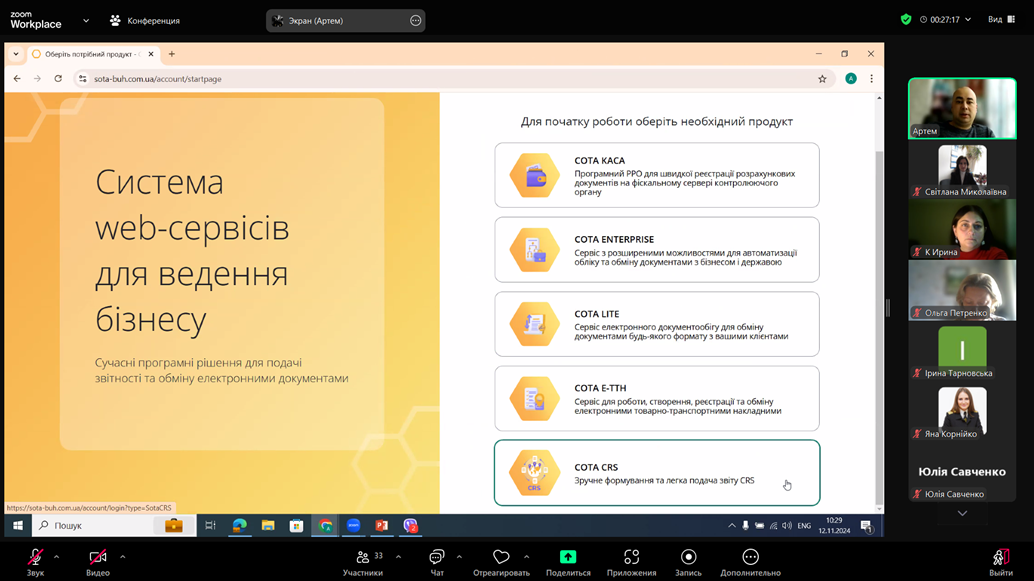The image size is (1034, 581).
Task: Start camera with Видео button
Action: pyautogui.click(x=98, y=562)
